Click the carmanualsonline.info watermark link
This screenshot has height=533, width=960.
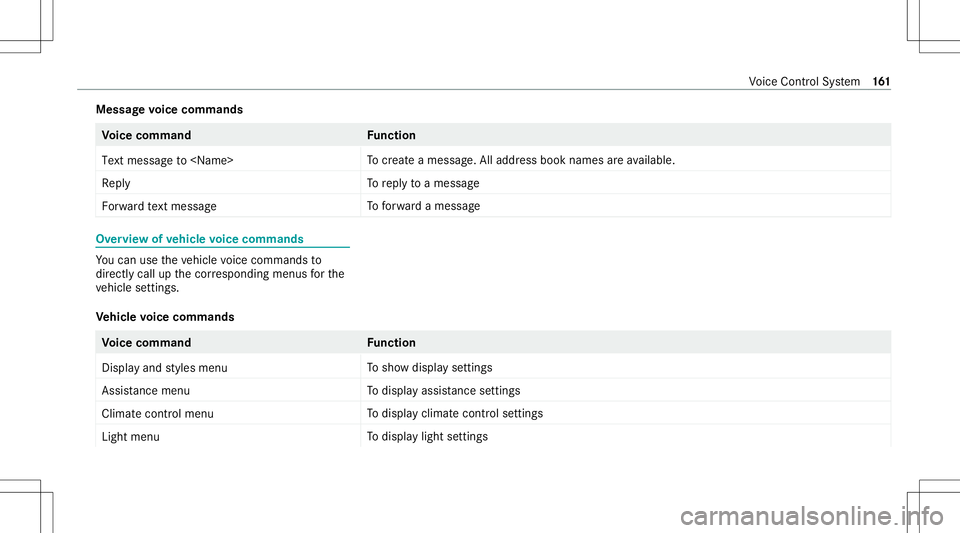pos(812,516)
